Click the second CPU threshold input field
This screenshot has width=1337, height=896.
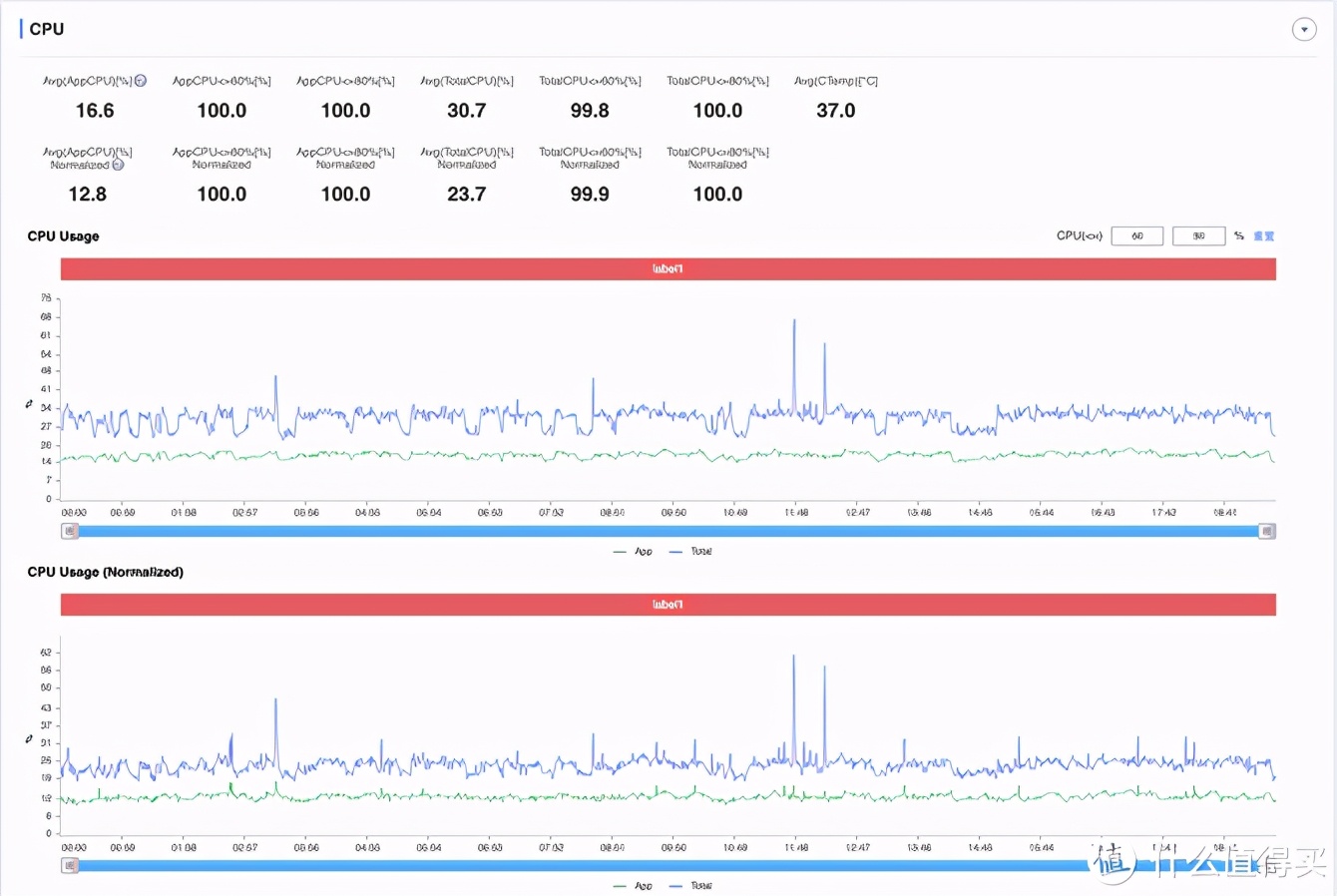click(1198, 235)
